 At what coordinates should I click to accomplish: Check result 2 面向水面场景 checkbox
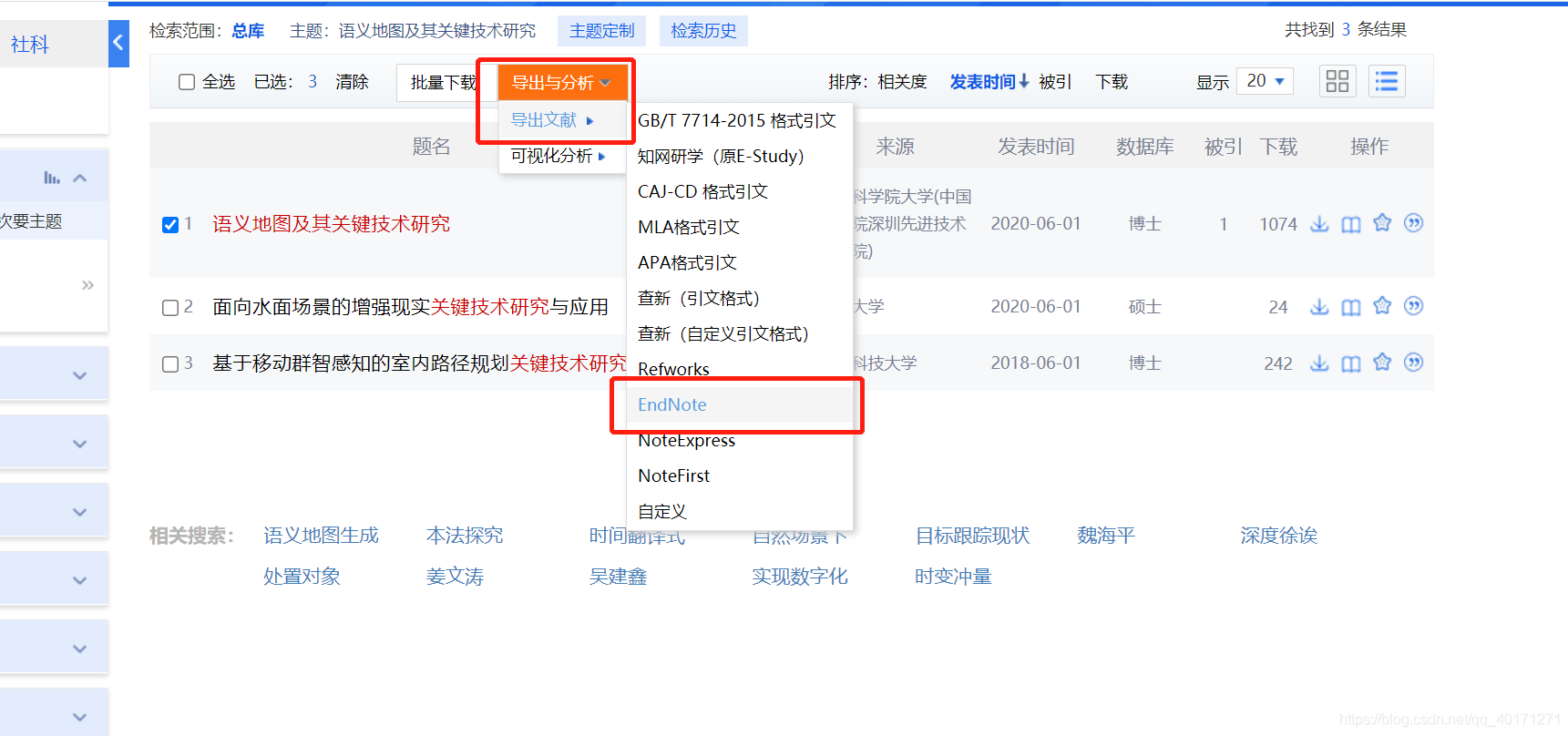[170, 307]
